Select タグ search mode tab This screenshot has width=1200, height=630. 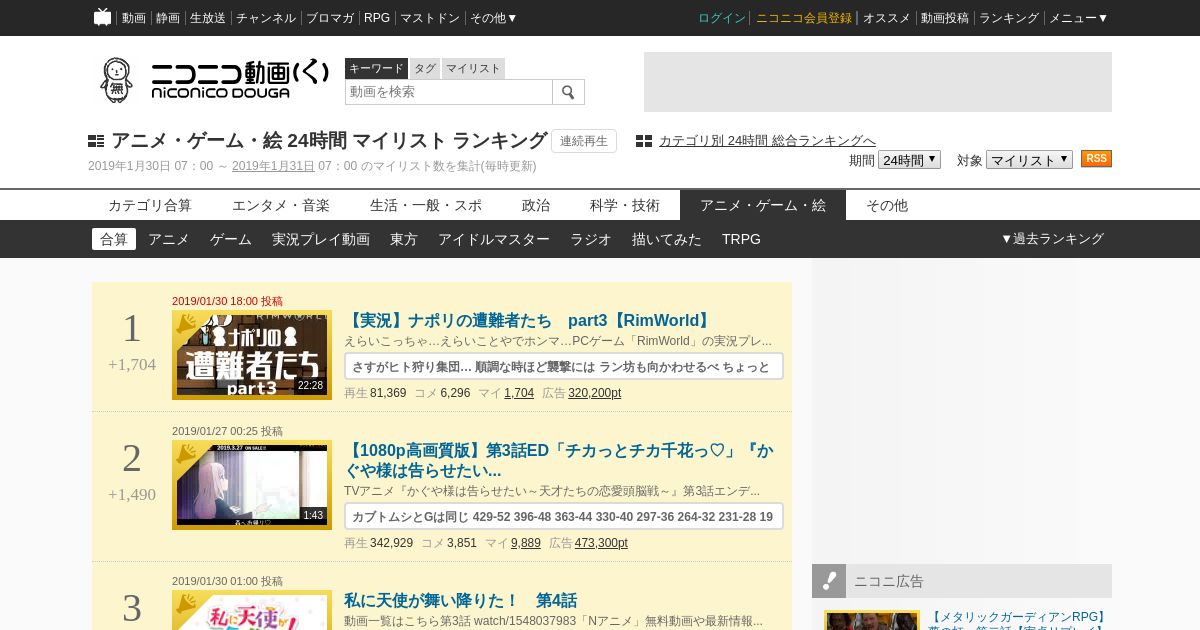coord(425,68)
